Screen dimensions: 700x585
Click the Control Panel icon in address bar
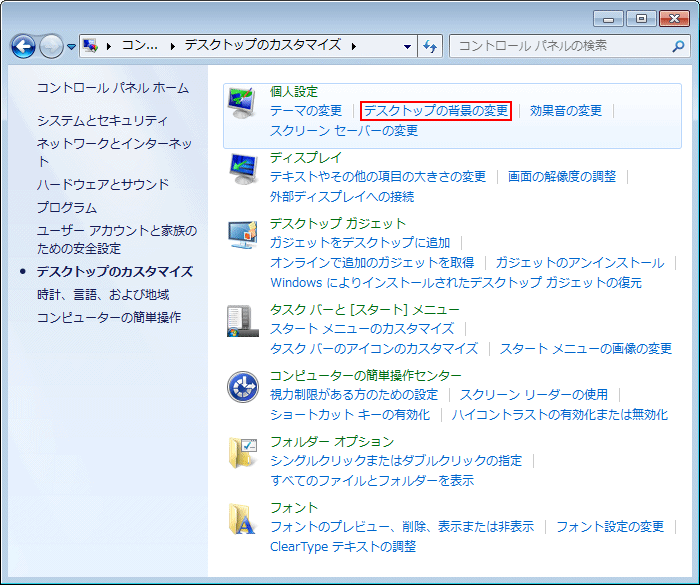91,46
